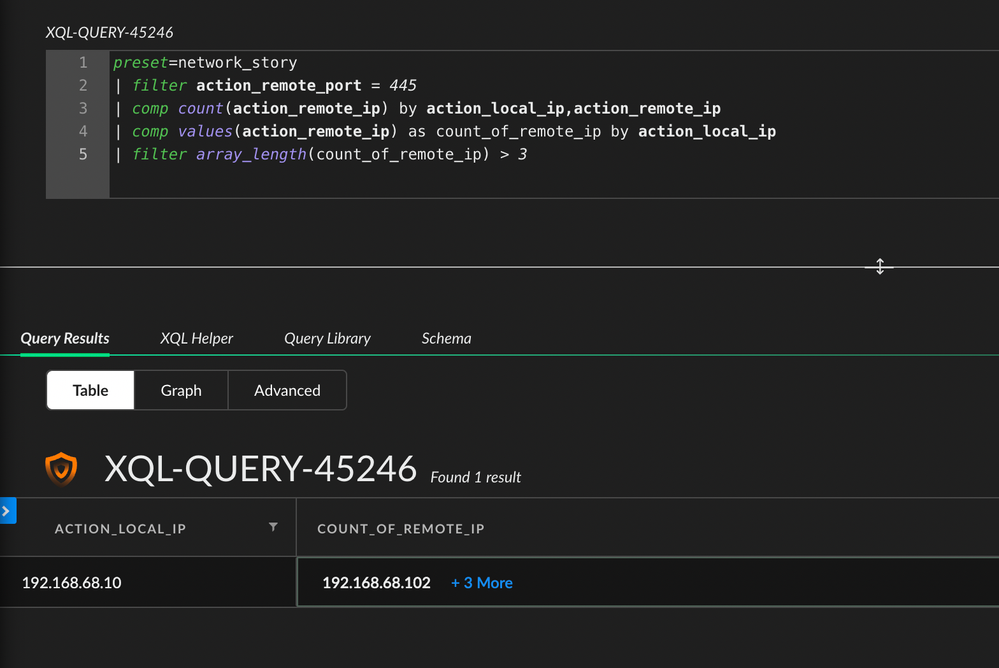
Task: Expand the blue side panel arrow
Action: pyautogui.click(x=7, y=512)
